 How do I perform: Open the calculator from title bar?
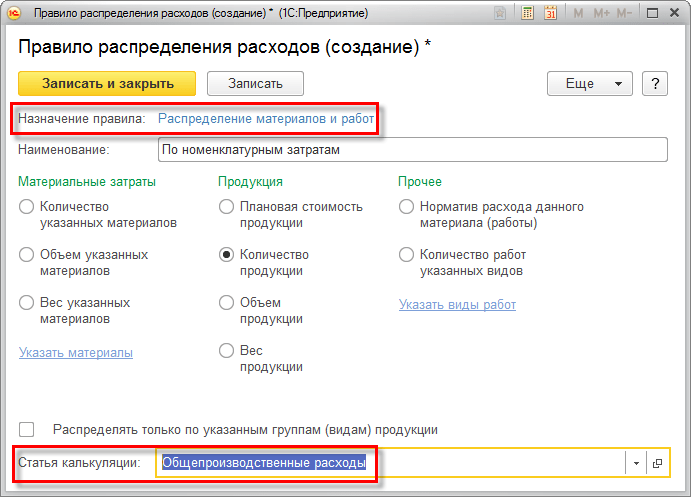click(x=529, y=15)
